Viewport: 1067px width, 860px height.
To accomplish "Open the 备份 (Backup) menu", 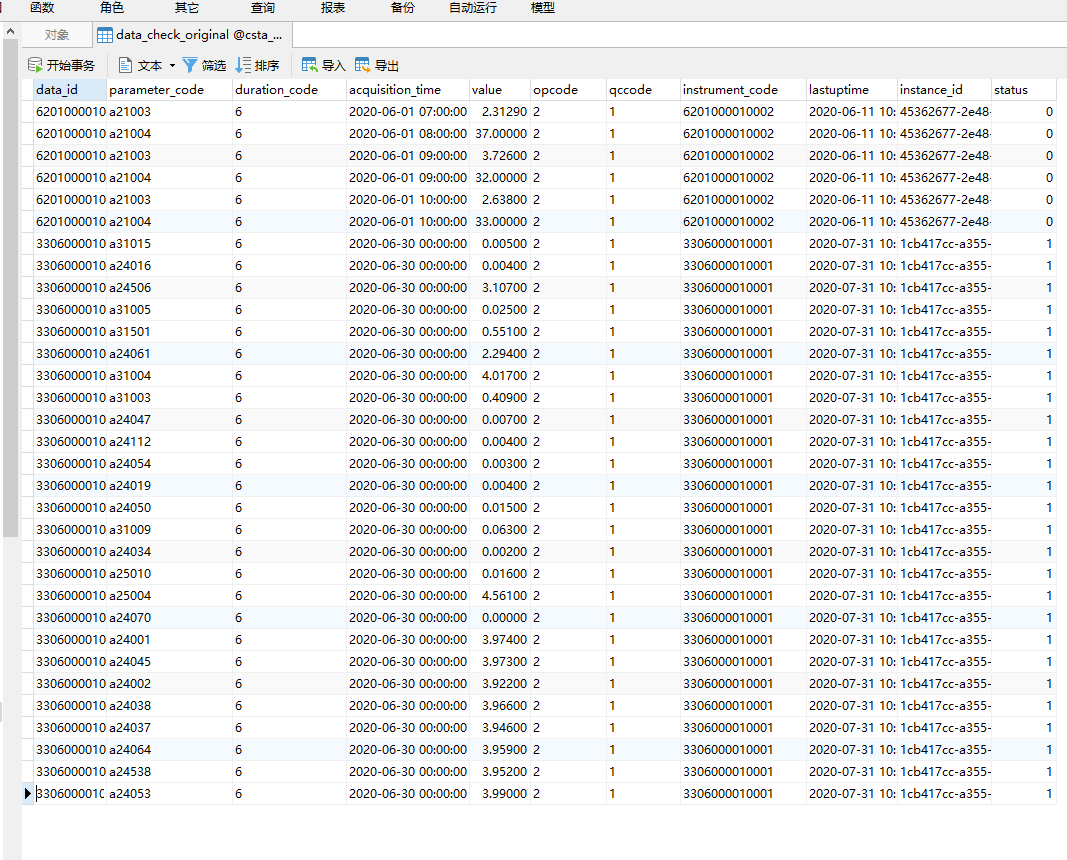I will click(403, 8).
